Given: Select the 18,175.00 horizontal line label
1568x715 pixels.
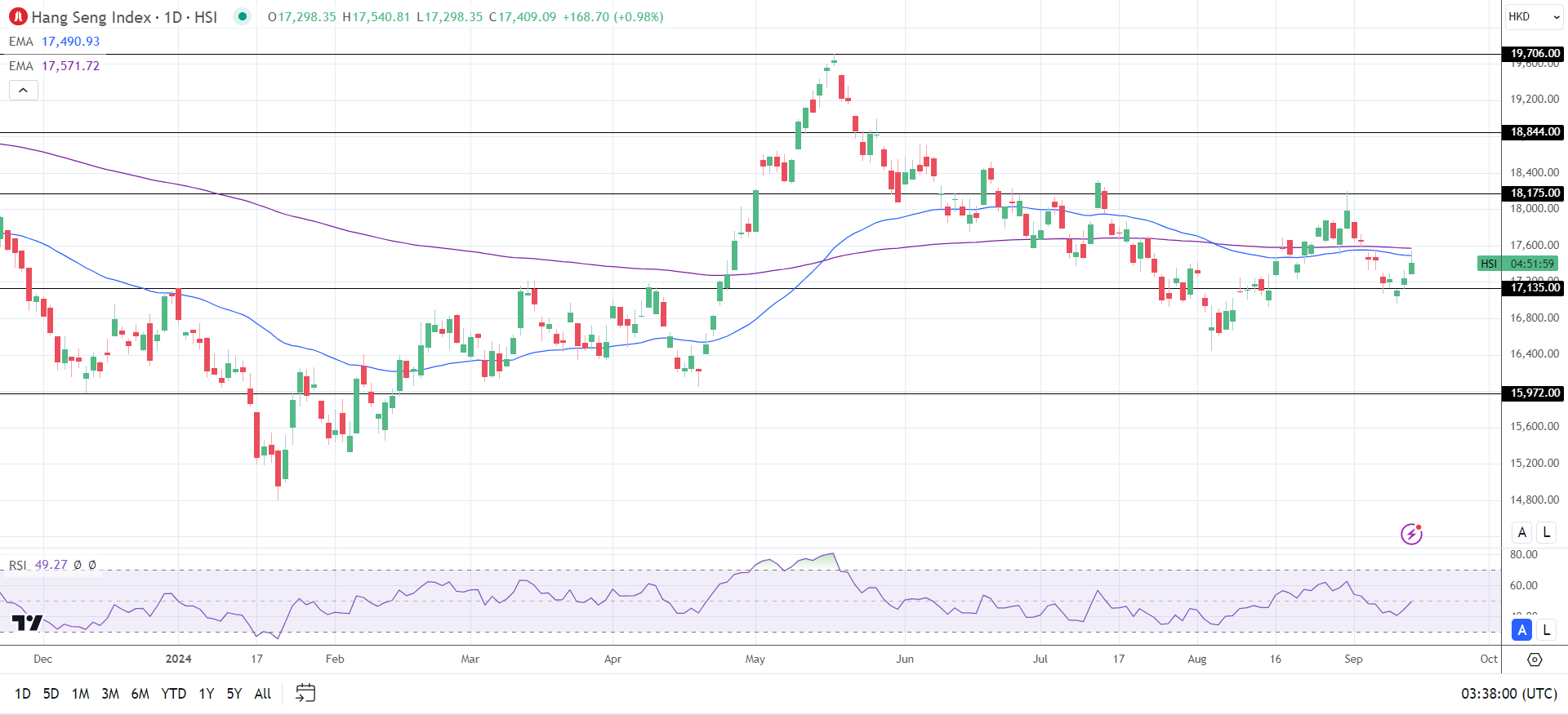Looking at the screenshot, I should (x=1533, y=193).
